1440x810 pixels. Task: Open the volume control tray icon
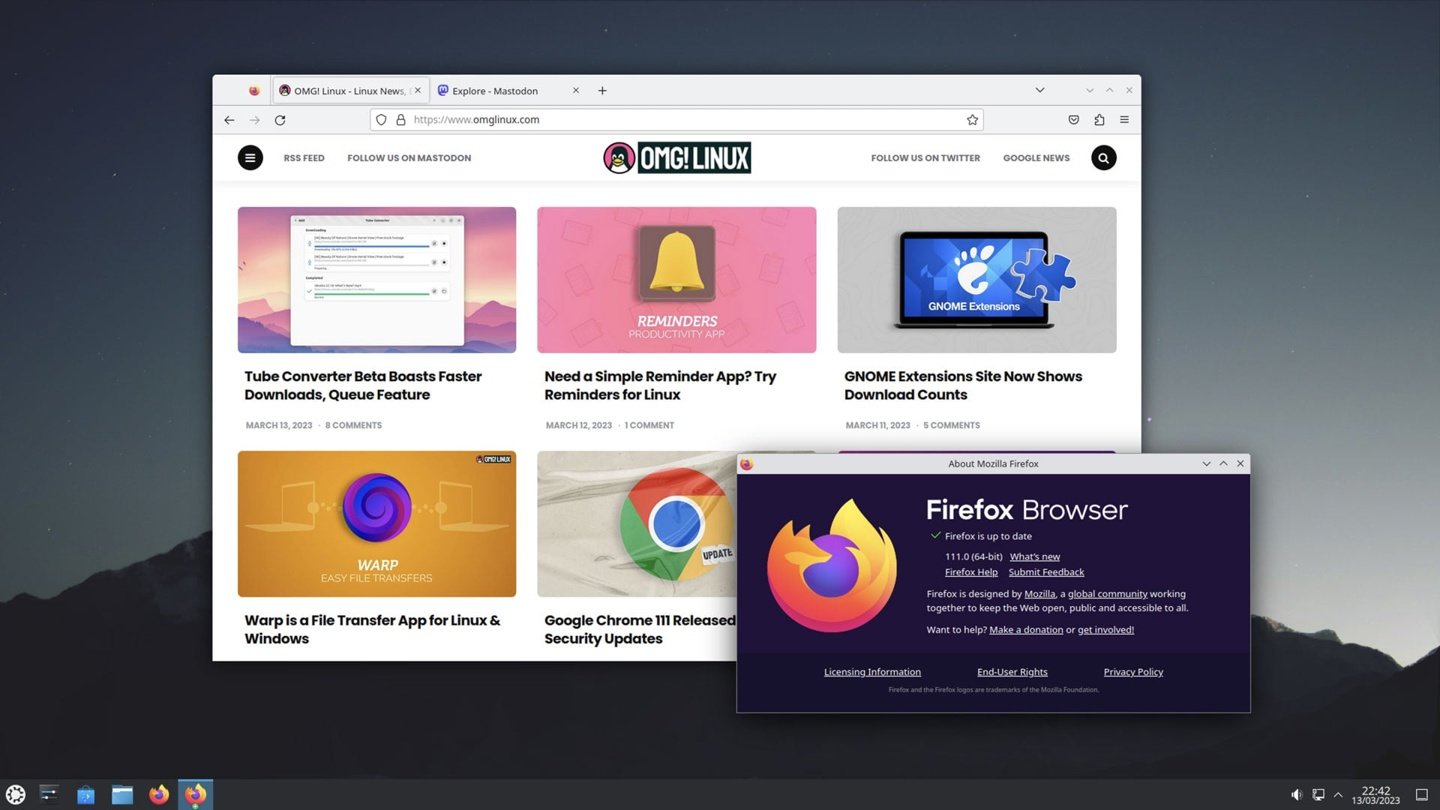tap(1296, 795)
